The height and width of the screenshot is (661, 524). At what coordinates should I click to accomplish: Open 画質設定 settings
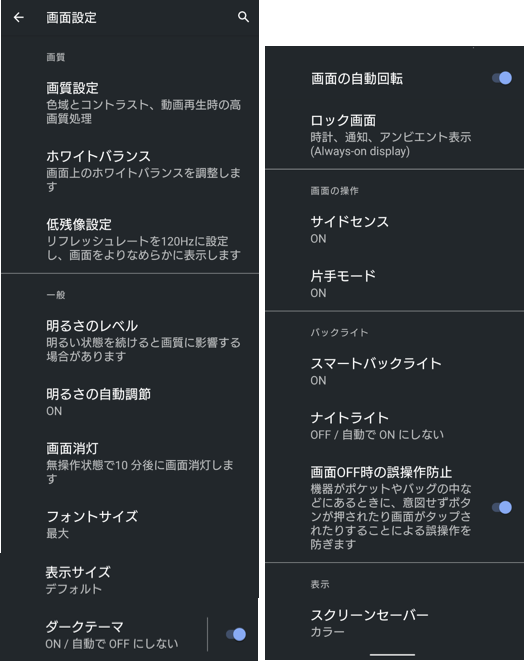tap(130, 103)
